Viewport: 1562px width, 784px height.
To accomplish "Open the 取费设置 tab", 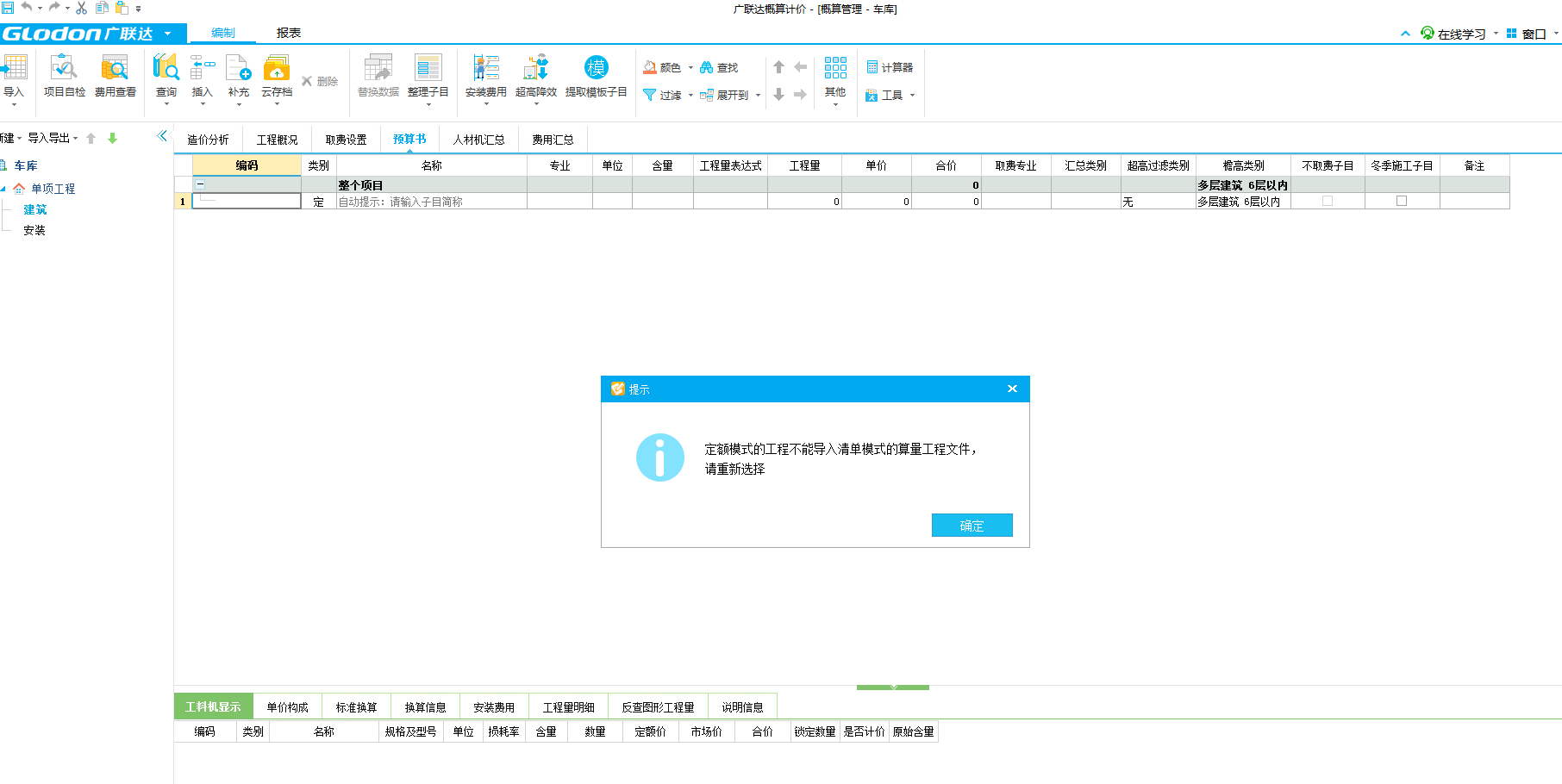I will click(x=347, y=140).
